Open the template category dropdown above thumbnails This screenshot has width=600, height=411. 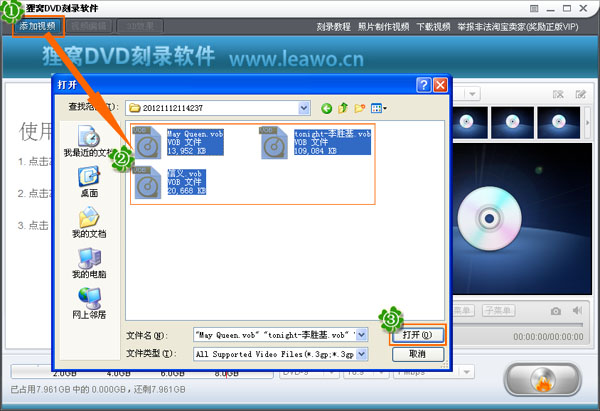point(473,94)
